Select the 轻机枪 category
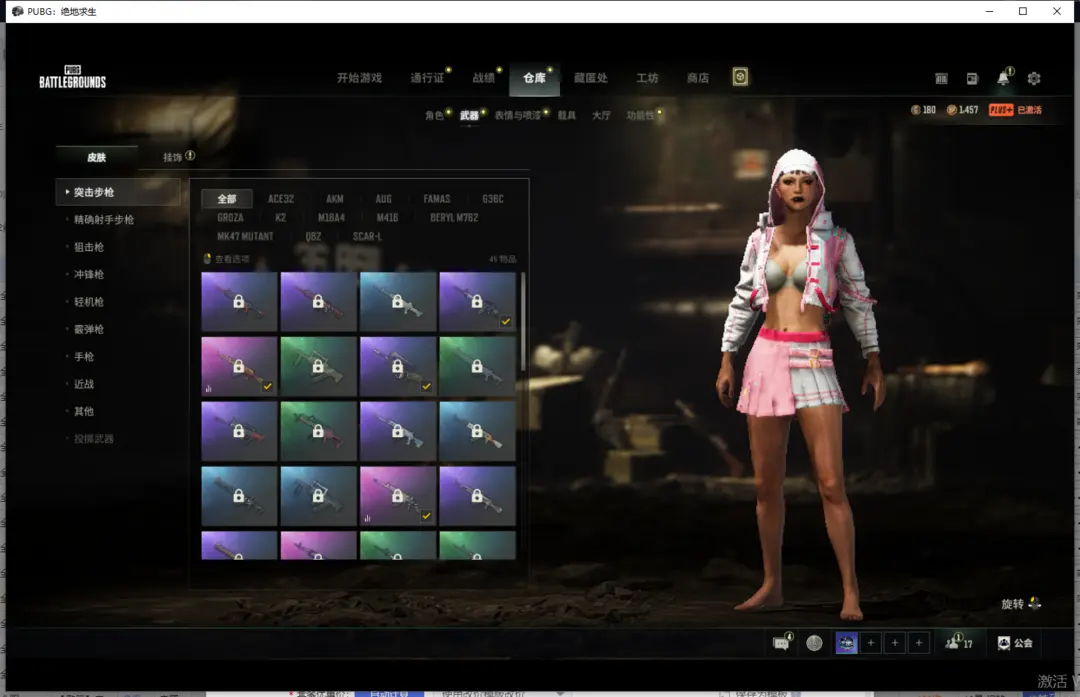Screen dimensions: 1080x697 point(89,302)
